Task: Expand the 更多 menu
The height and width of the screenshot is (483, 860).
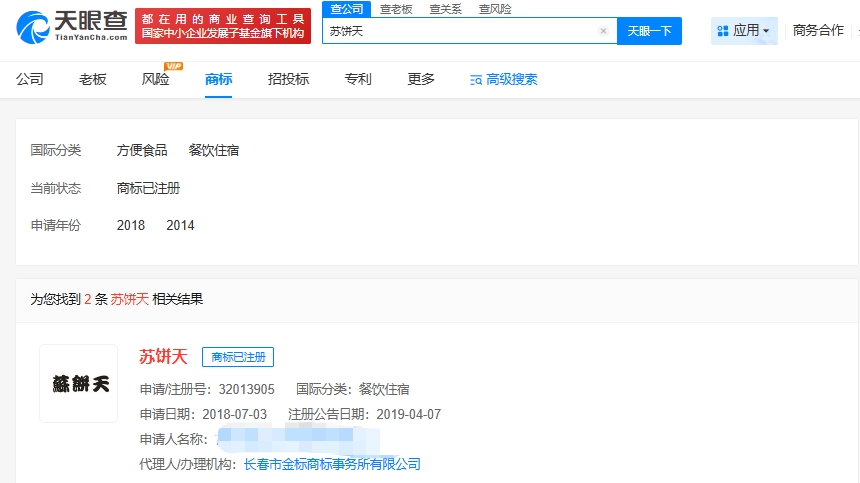Action: click(421, 79)
